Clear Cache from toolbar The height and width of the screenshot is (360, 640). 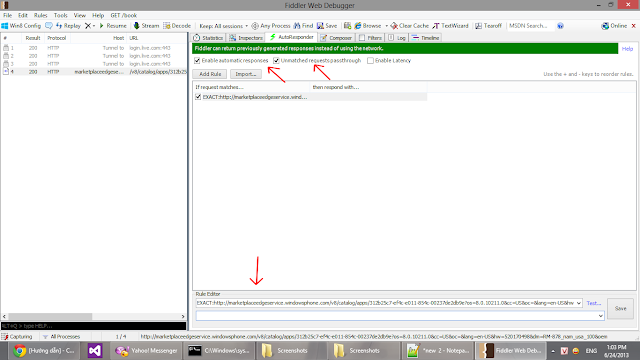(409, 26)
